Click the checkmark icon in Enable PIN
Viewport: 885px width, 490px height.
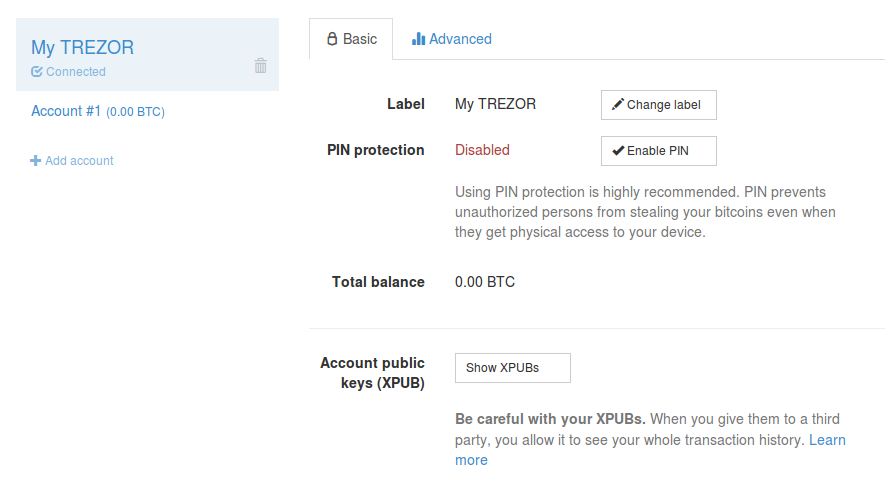click(x=618, y=151)
